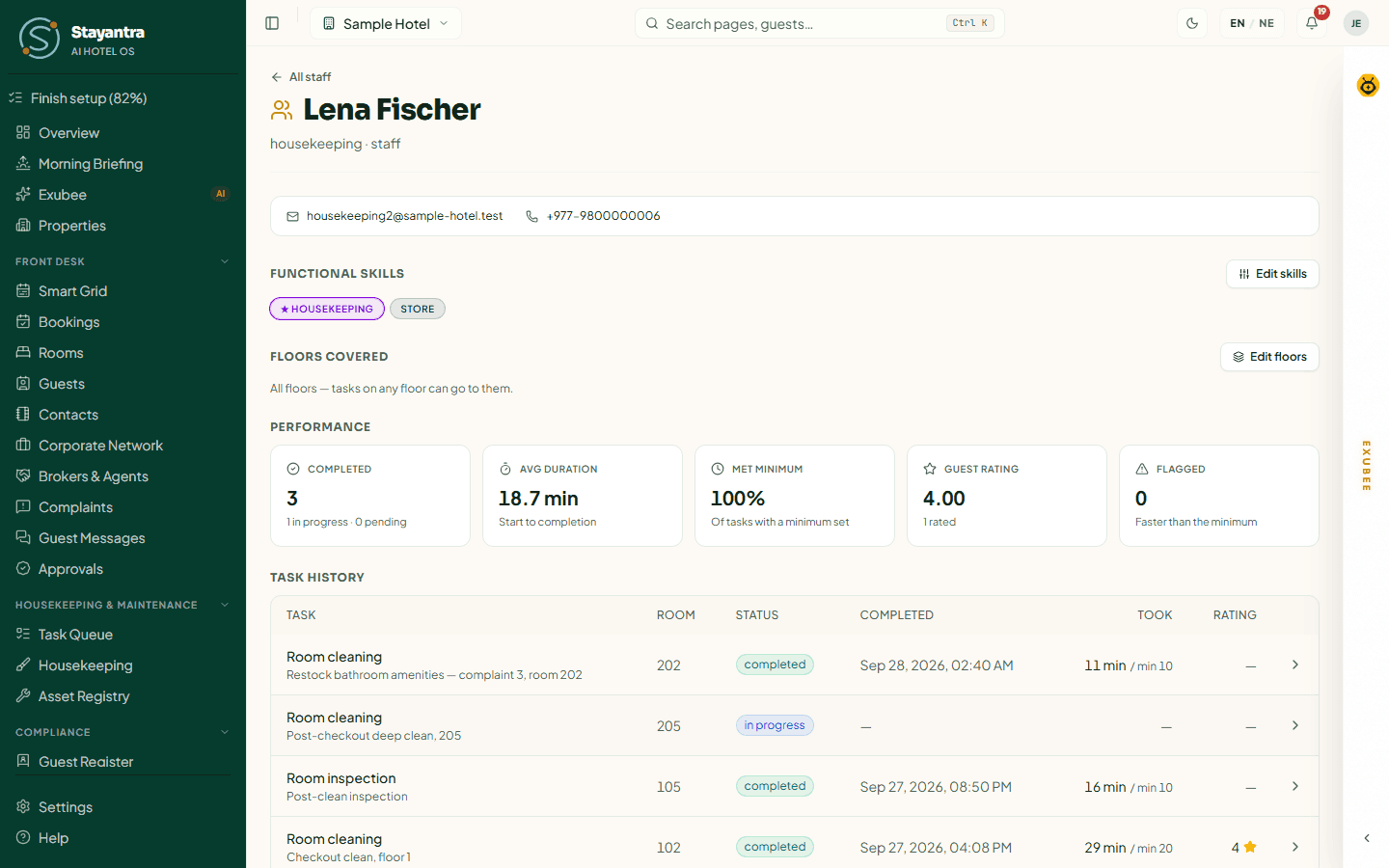This screenshot has width=1389, height=868.
Task: Open the Sample Hotel property dropdown
Action: pos(386,23)
